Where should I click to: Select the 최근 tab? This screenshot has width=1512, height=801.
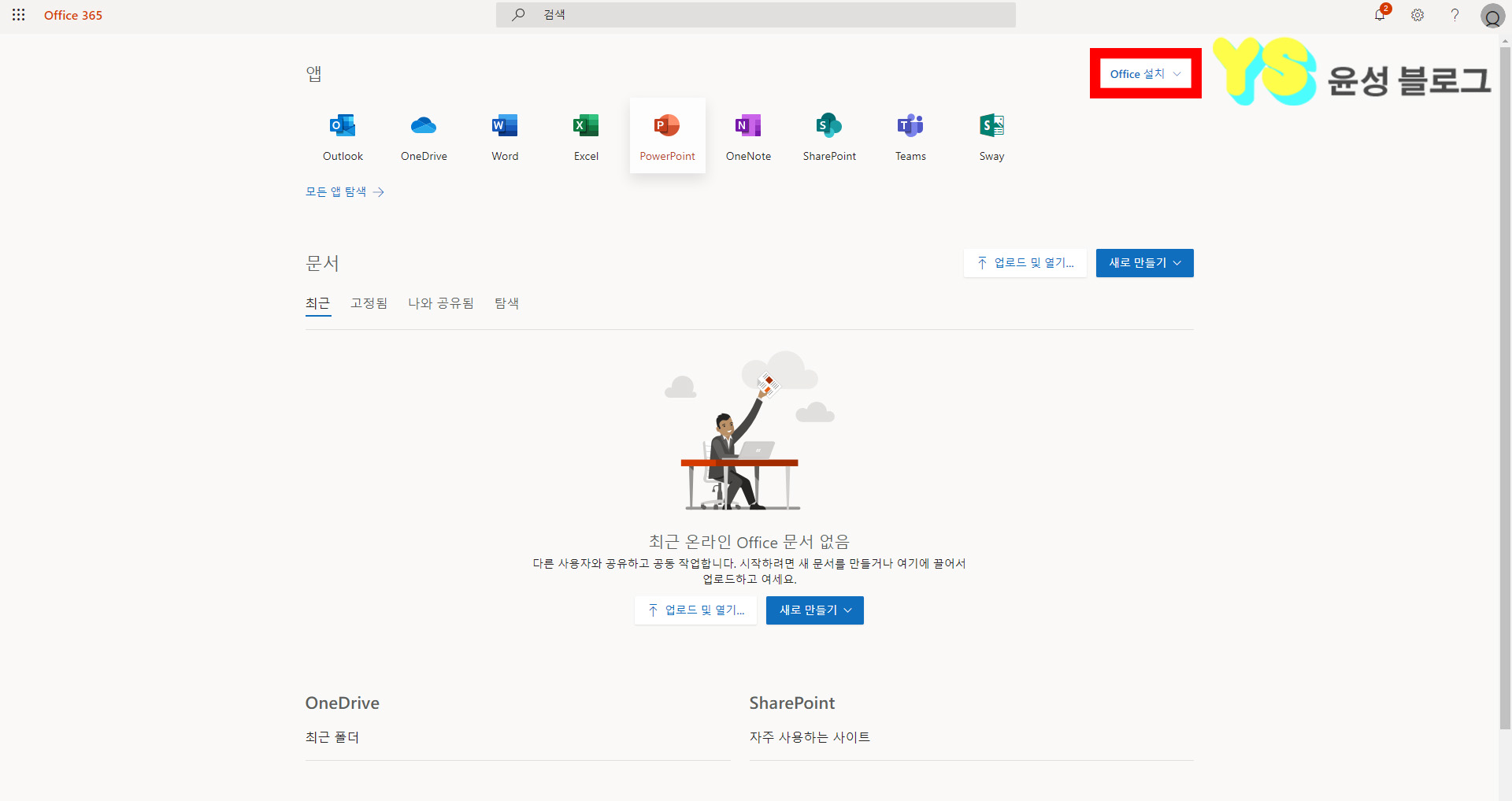(318, 304)
